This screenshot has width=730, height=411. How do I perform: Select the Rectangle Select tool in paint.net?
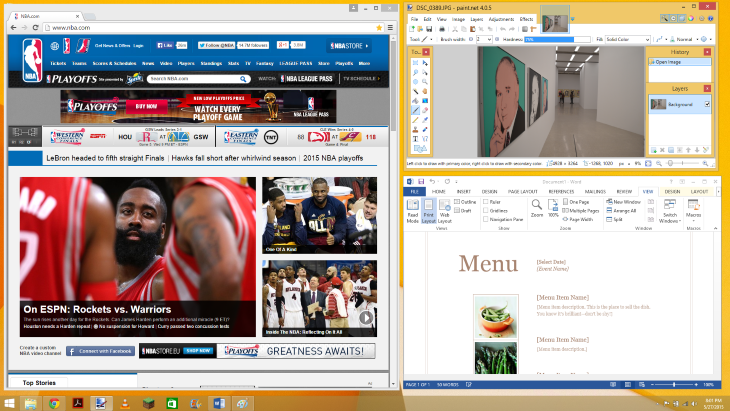pos(415,63)
